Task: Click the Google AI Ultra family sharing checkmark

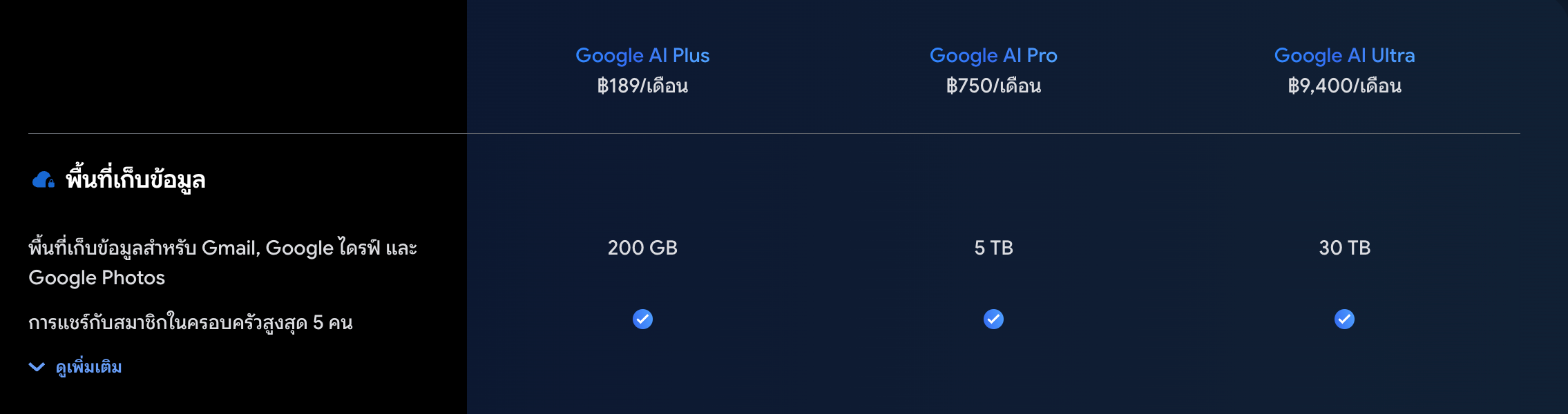Action: click(1344, 319)
